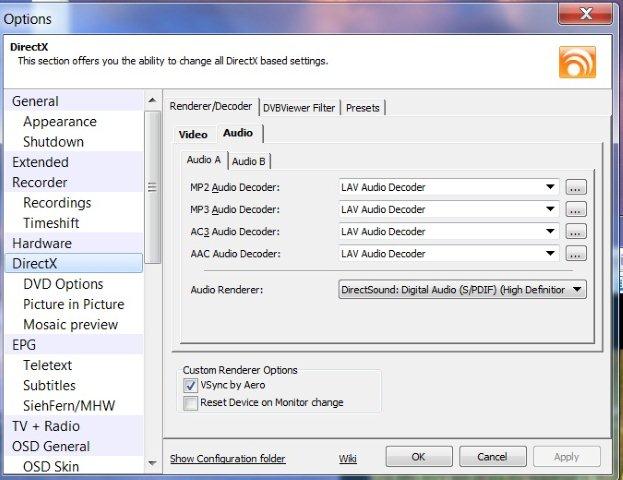Click the category list scrollbar down arrow
Viewport: 623px width, 480px height.
point(152,463)
